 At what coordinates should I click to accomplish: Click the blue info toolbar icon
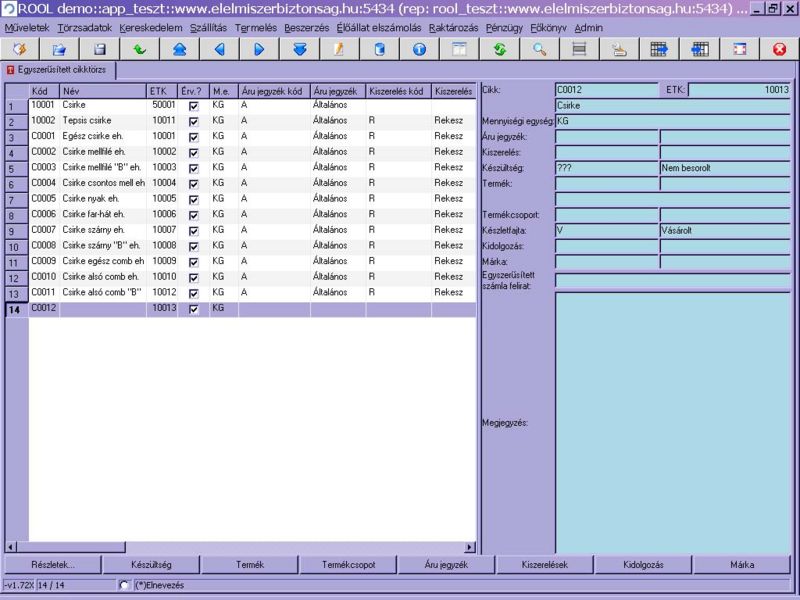tap(419, 48)
